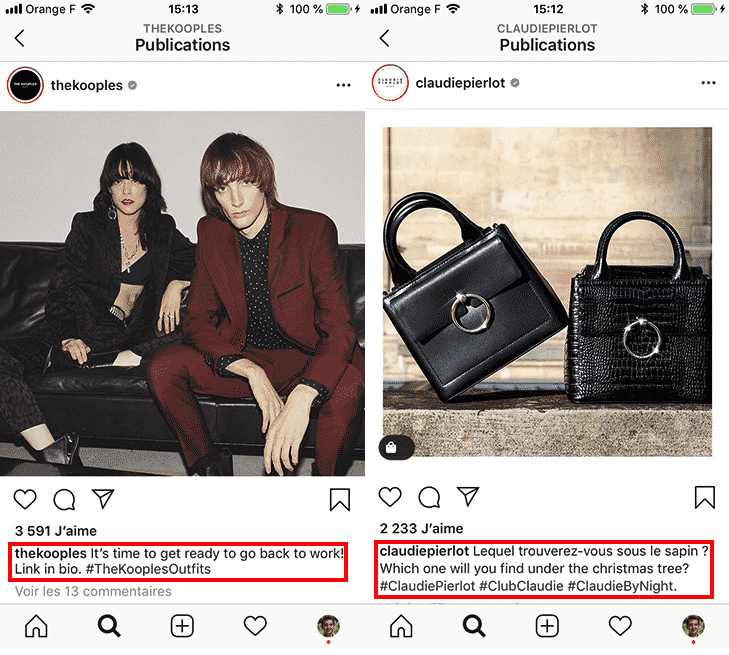Open Search tab in right screen
The height and width of the screenshot is (655, 729).
click(474, 626)
